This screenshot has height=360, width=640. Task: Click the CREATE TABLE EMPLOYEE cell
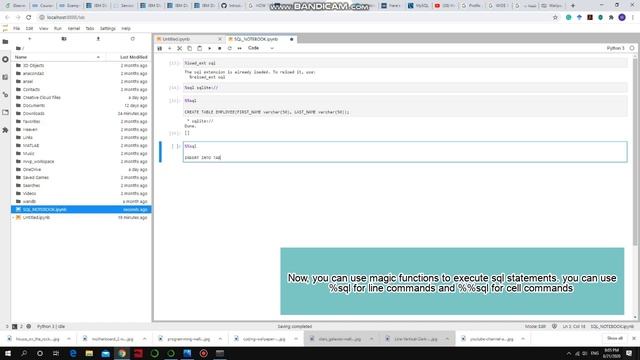[405, 106]
